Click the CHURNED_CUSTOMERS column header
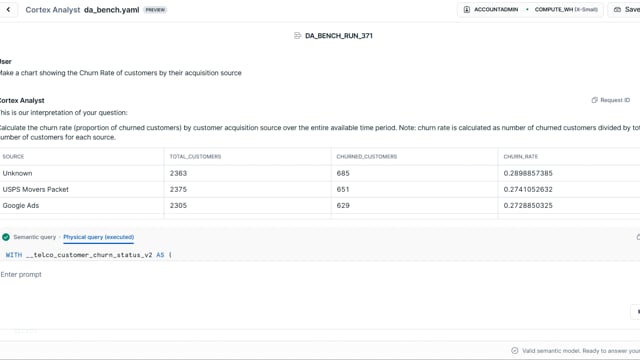 point(367,157)
